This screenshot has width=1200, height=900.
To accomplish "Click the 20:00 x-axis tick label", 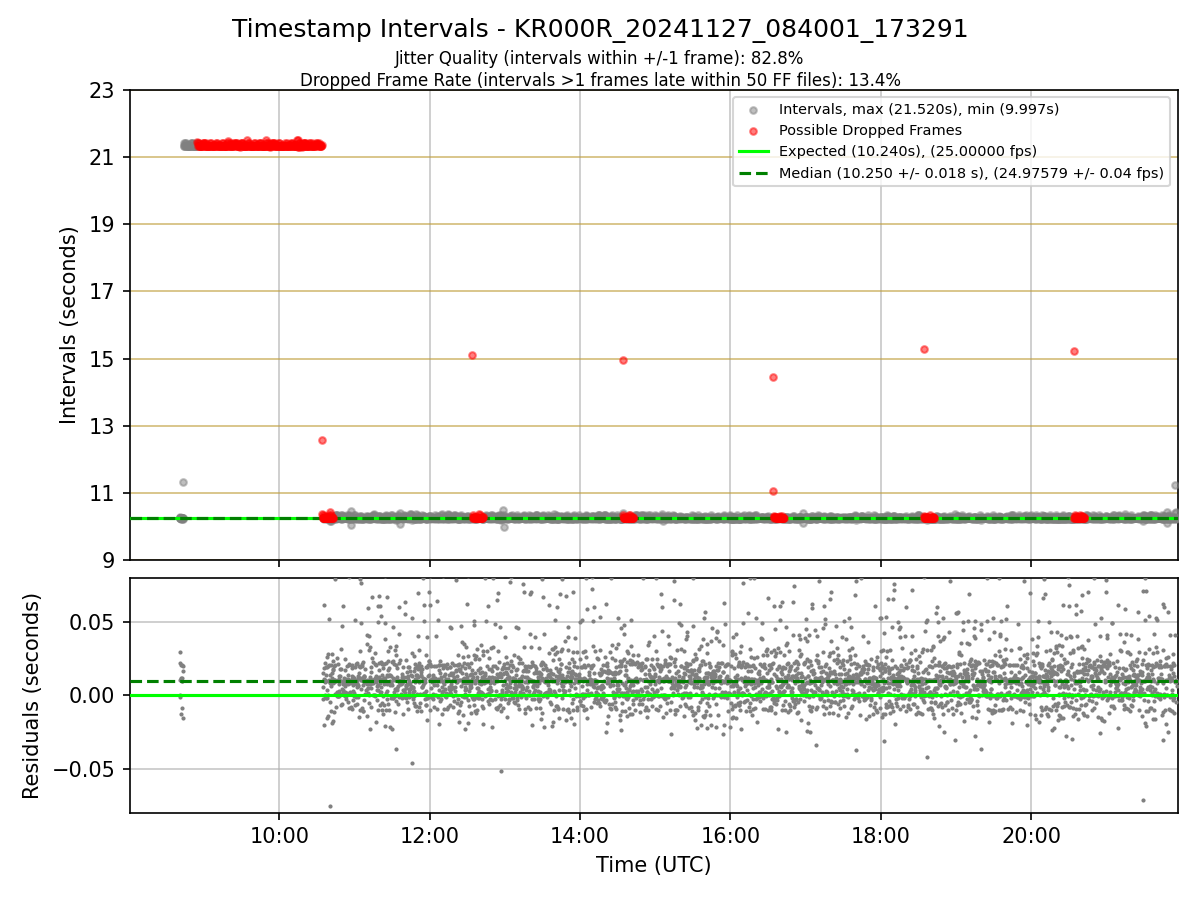I will coord(1031,835).
